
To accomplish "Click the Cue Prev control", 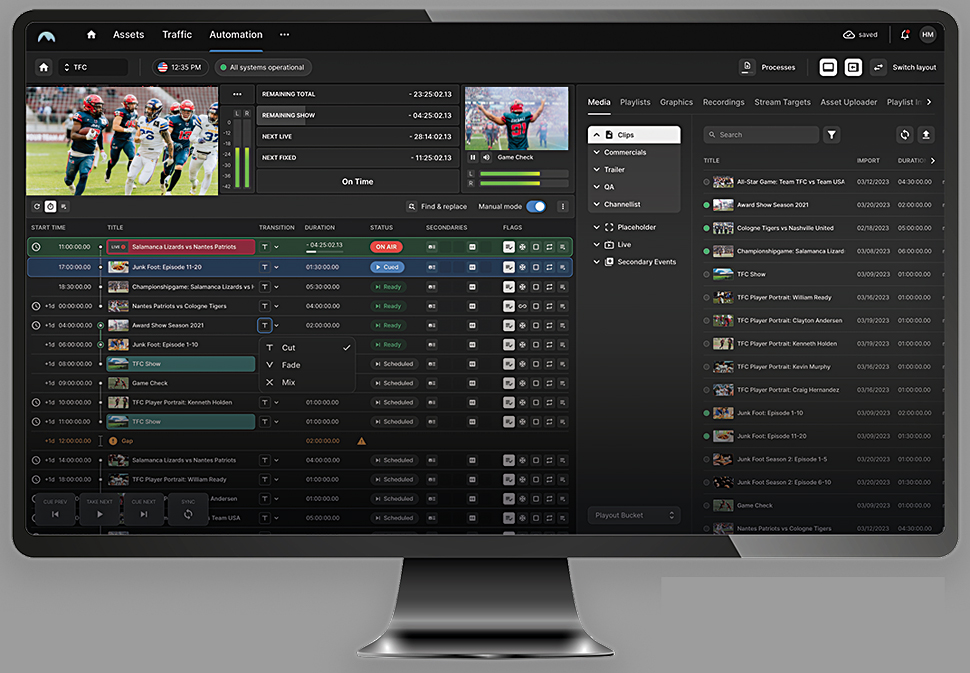I will pyautogui.click(x=55, y=509).
